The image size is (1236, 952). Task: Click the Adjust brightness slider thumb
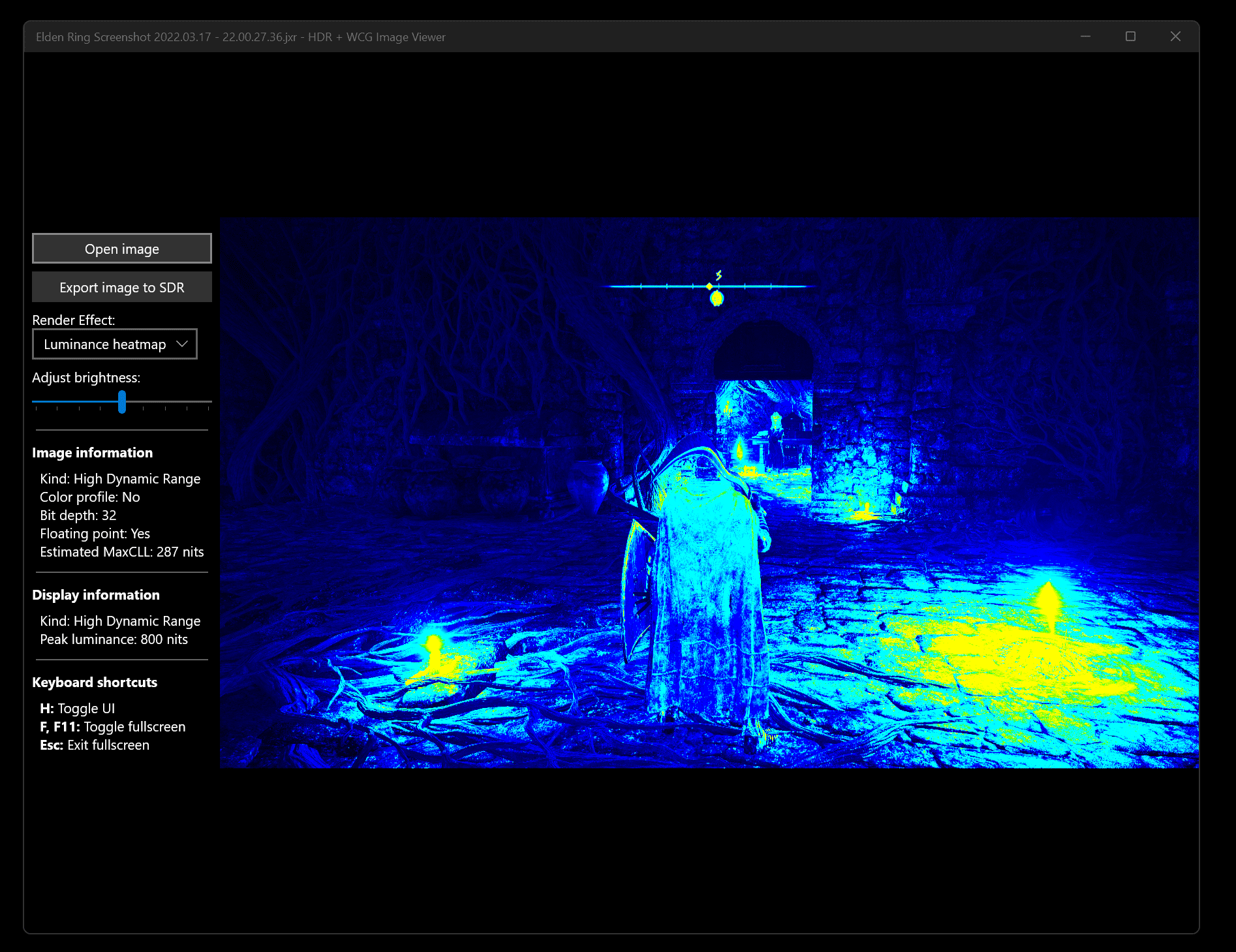(x=122, y=401)
